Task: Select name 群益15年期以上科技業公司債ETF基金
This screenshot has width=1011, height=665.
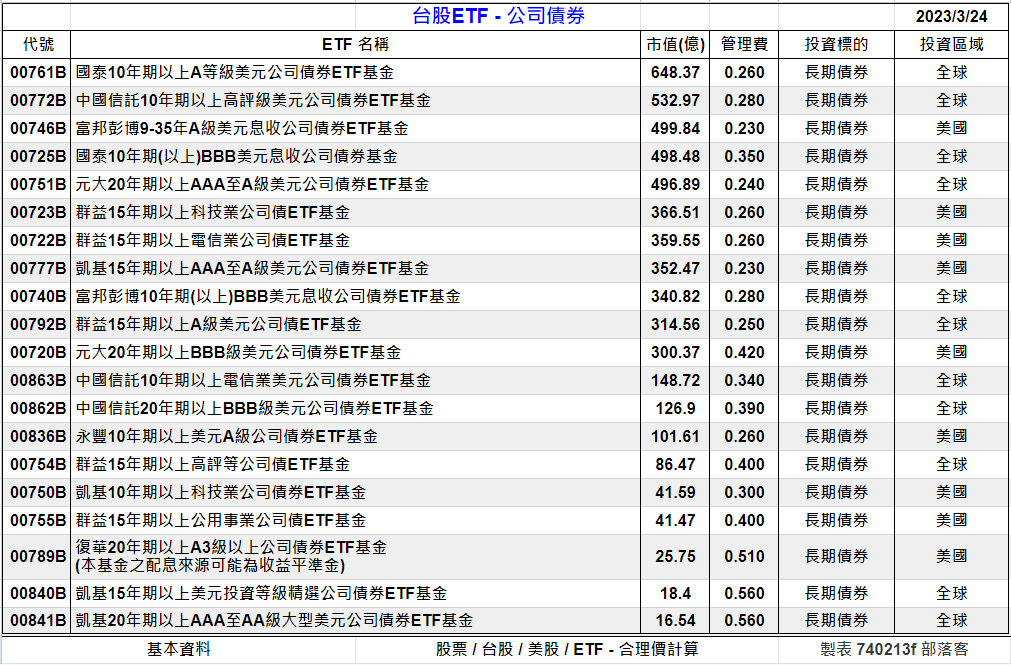Action: pos(213,212)
